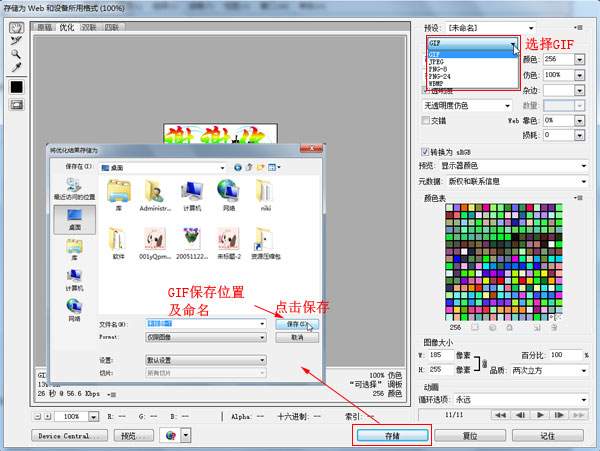
Task: Open the 仿色 100% dropdown arrow
Action: pyautogui.click(x=579, y=75)
